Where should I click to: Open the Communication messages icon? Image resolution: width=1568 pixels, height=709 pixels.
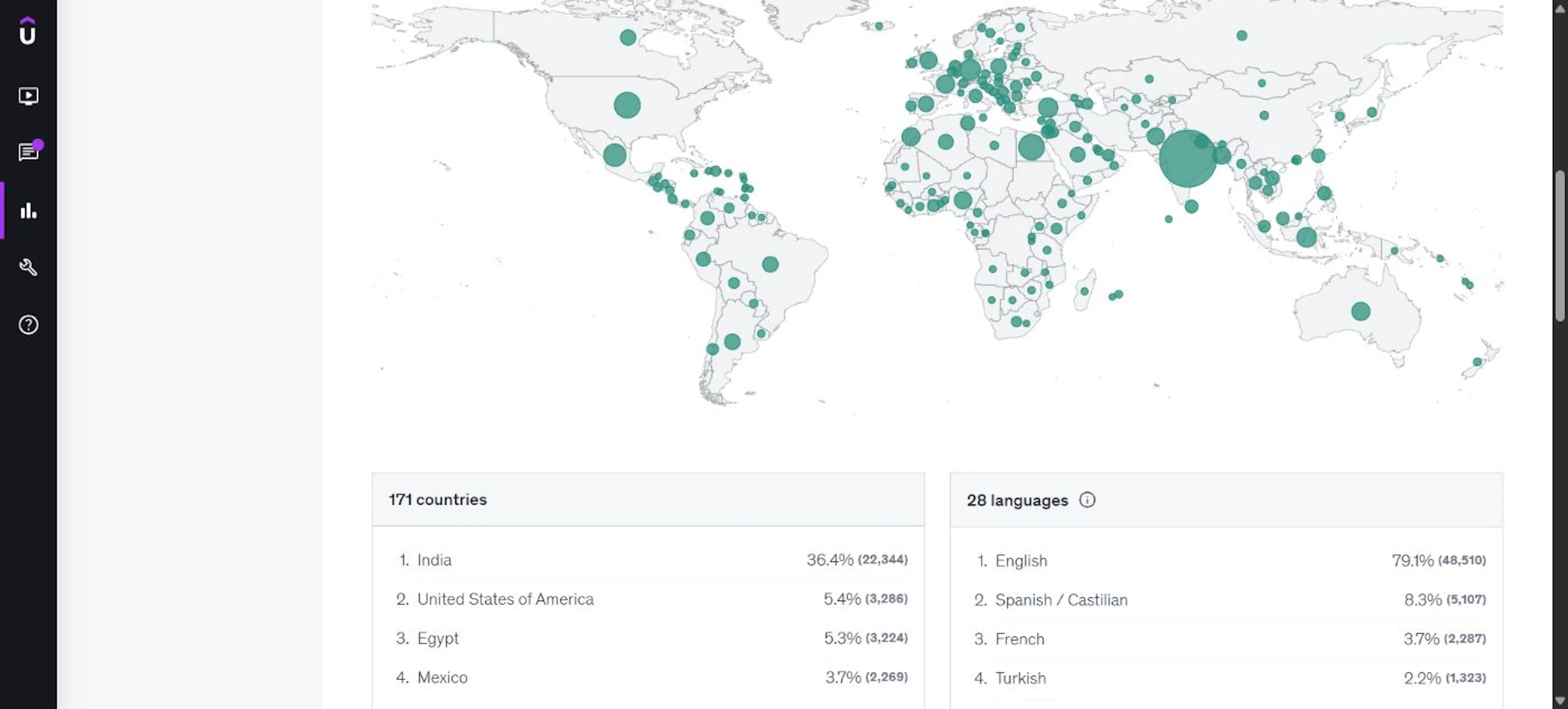(29, 151)
